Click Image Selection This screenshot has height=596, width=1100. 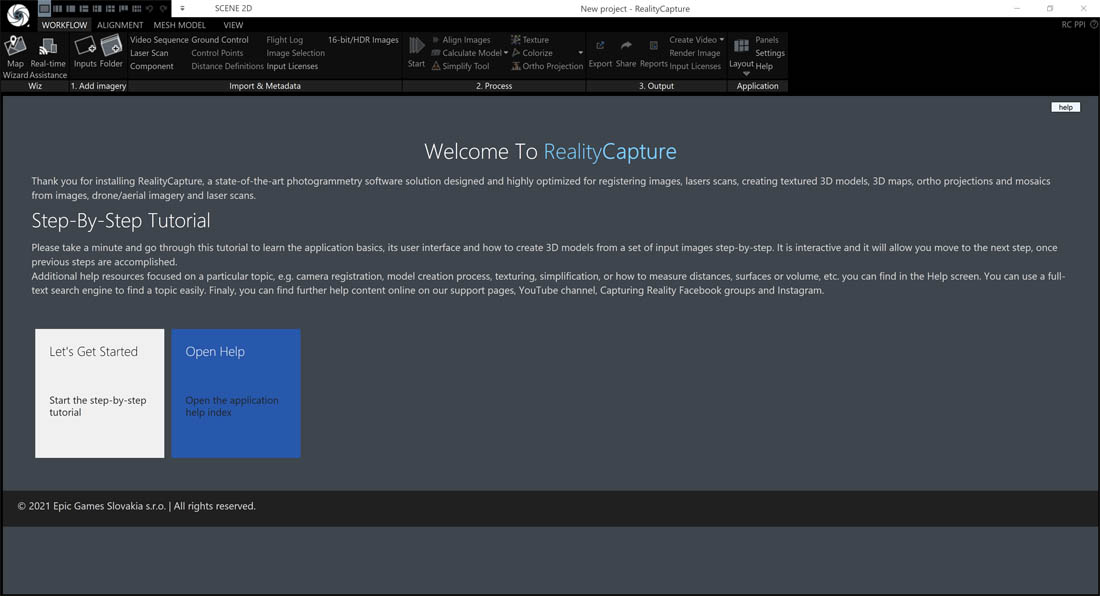(x=295, y=53)
